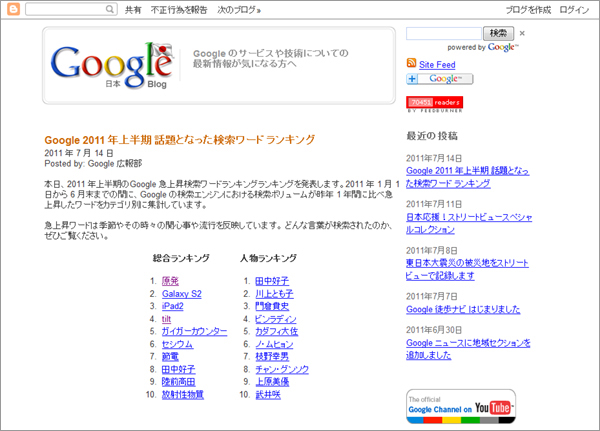The height and width of the screenshot is (431, 600).
Task: Select 次のブログ» in the navbar
Action: click(x=239, y=9)
